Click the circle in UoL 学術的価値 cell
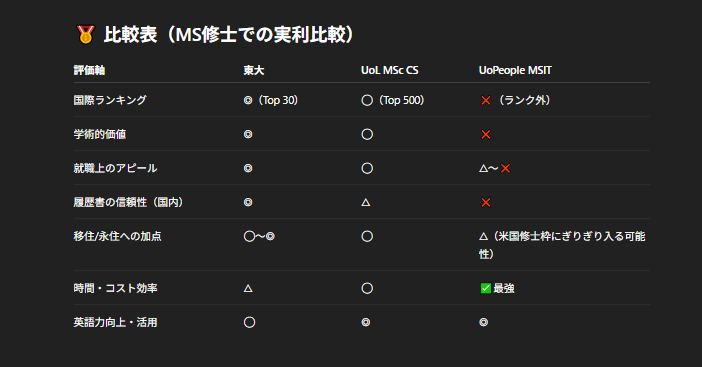 [x=367, y=134]
